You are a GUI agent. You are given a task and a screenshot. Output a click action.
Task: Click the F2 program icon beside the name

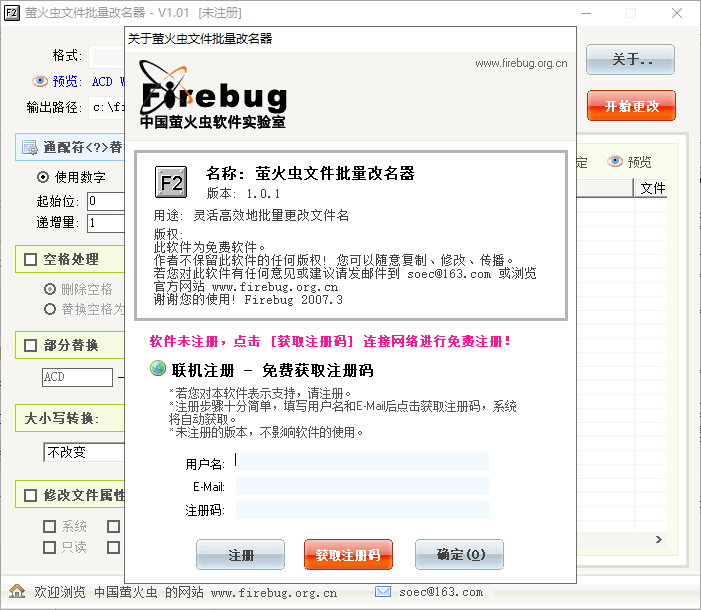click(x=171, y=182)
